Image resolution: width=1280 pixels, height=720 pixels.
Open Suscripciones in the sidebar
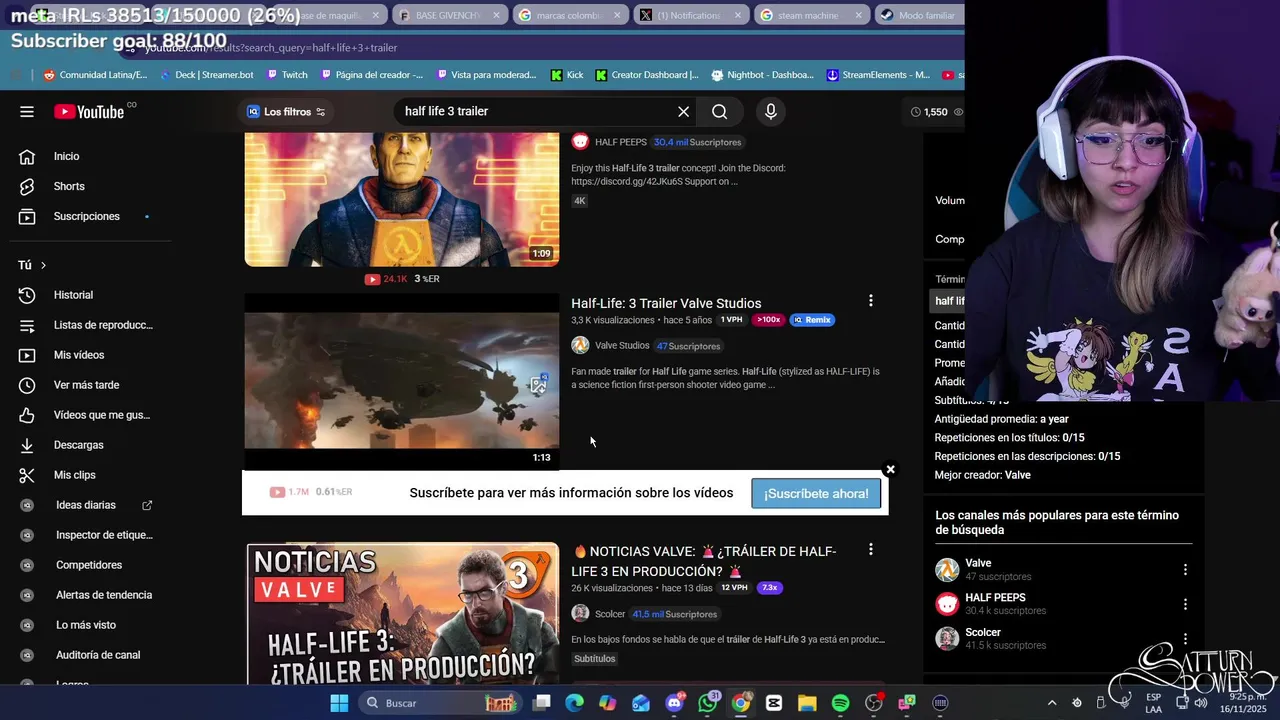(87, 216)
